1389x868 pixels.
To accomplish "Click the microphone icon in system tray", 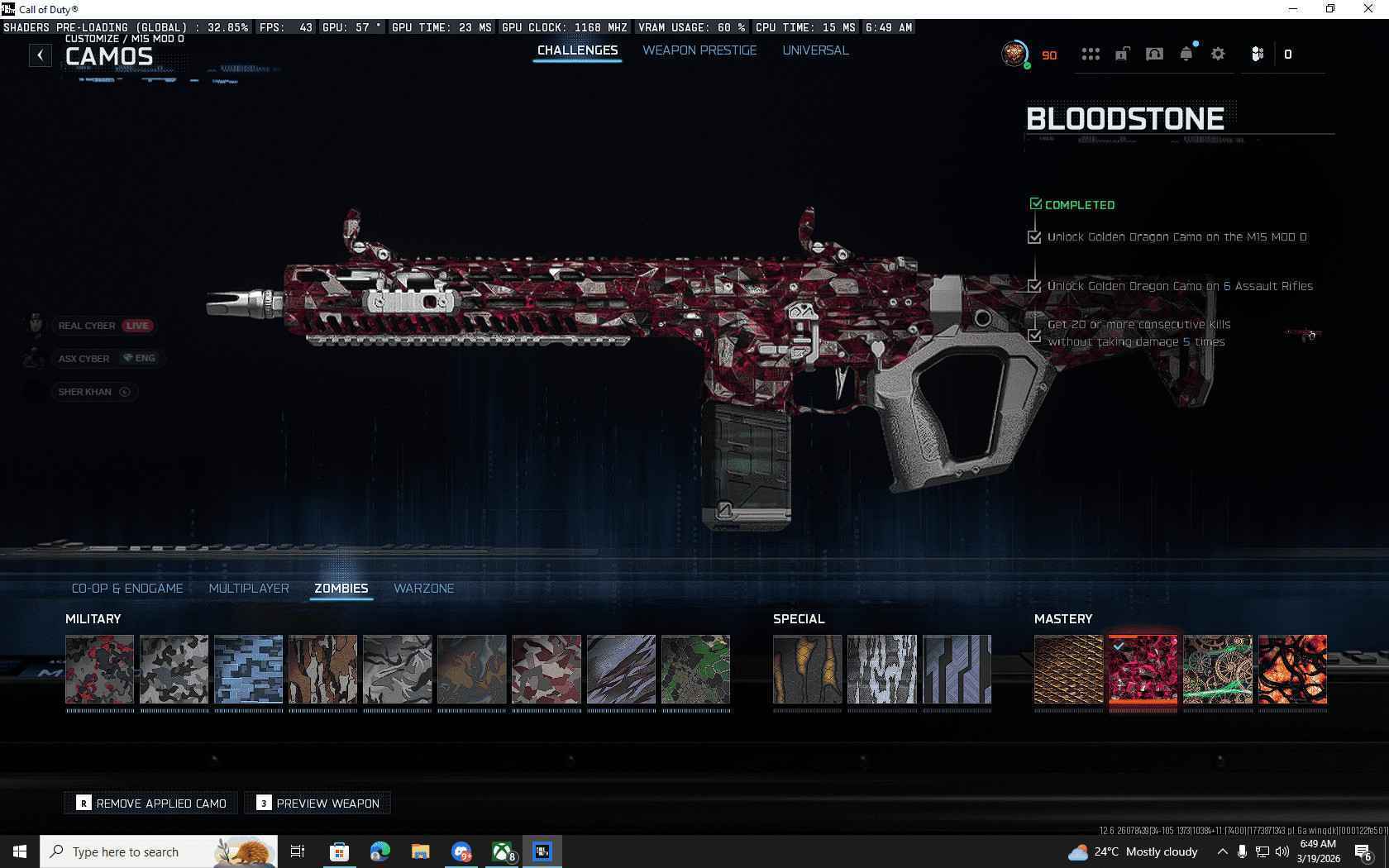I will point(1242,851).
